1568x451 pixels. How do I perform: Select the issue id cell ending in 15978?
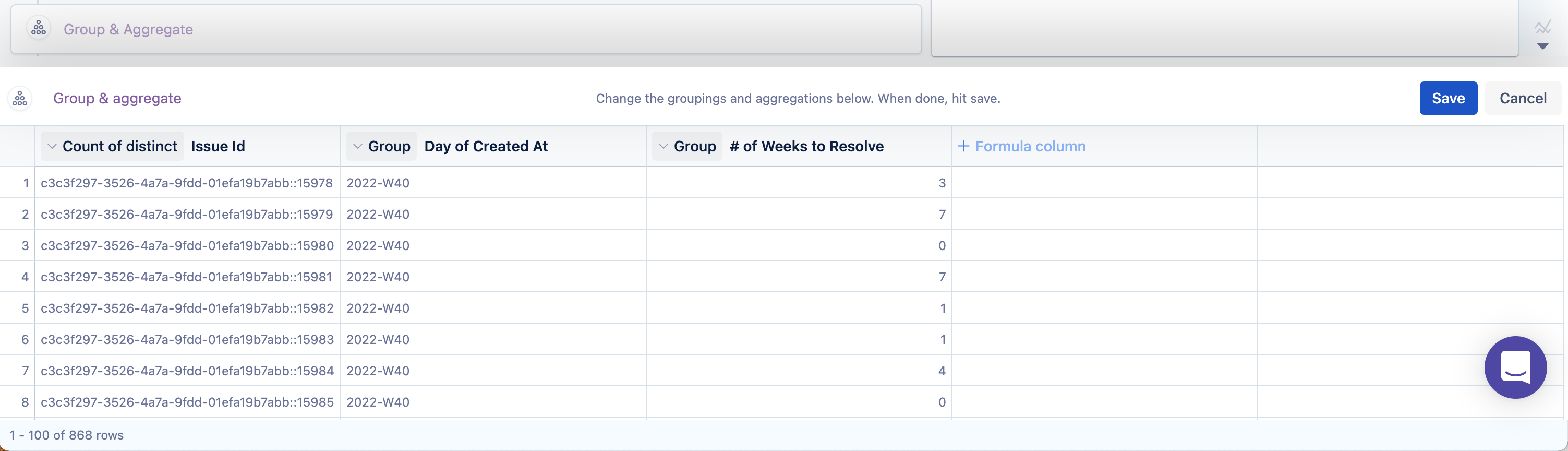(186, 183)
